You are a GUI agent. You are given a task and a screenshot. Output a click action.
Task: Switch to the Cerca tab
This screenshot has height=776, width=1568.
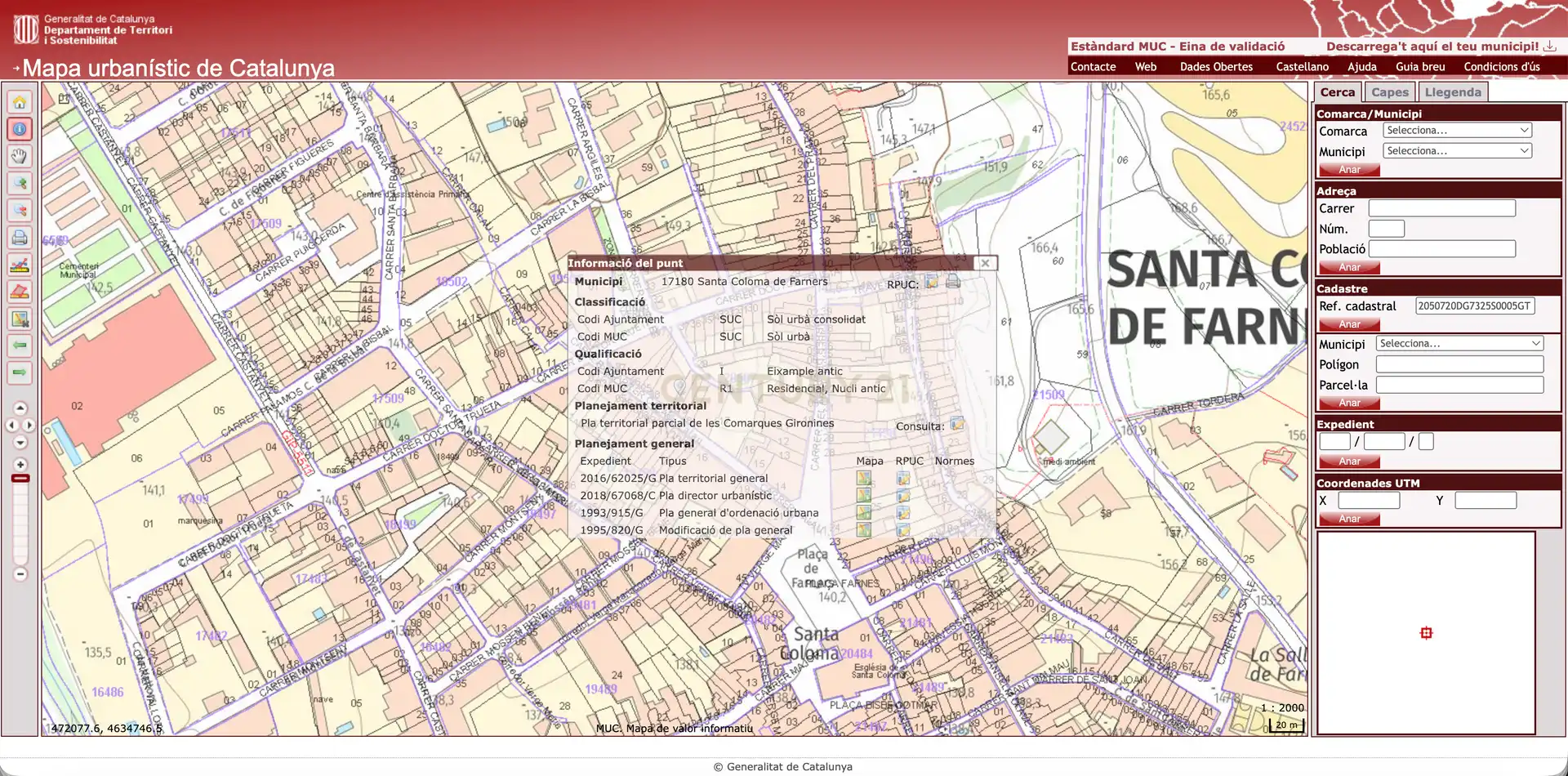(1338, 92)
